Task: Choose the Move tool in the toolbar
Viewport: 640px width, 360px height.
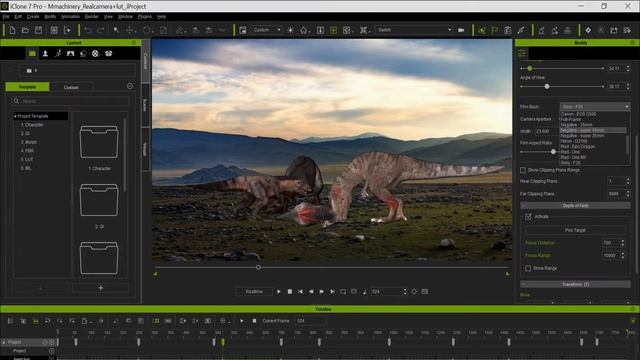Action: (130, 30)
